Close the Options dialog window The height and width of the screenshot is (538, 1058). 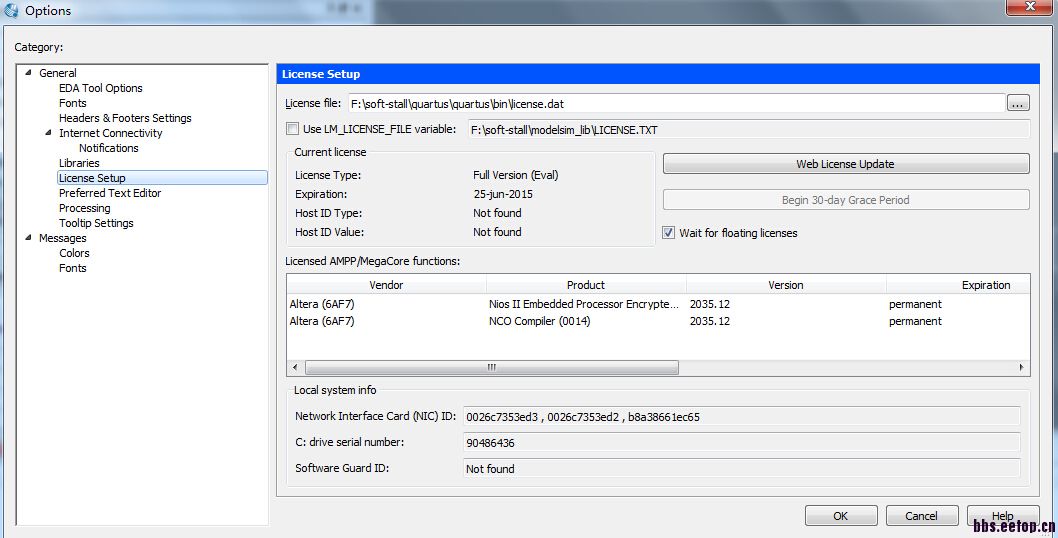[1030, 6]
